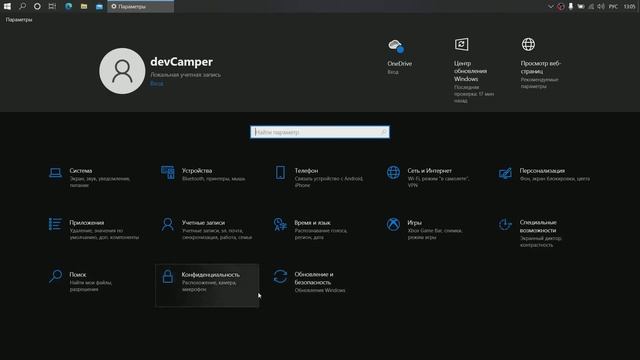Open the Сеть и Интернет globe icon

click(393, 173)
